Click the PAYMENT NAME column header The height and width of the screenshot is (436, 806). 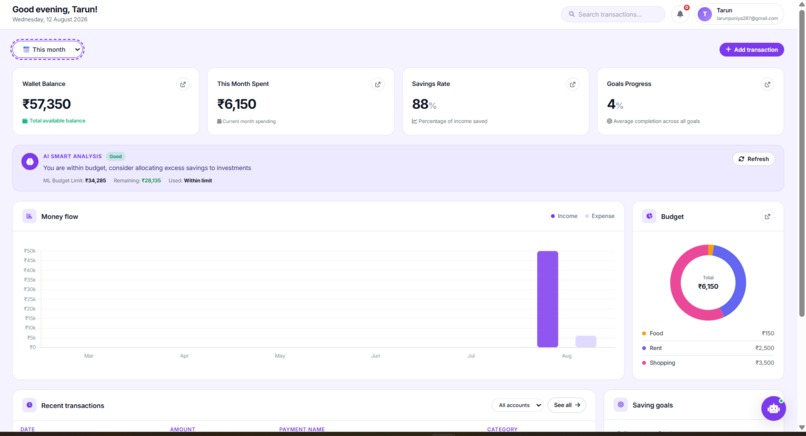point(302,429)
